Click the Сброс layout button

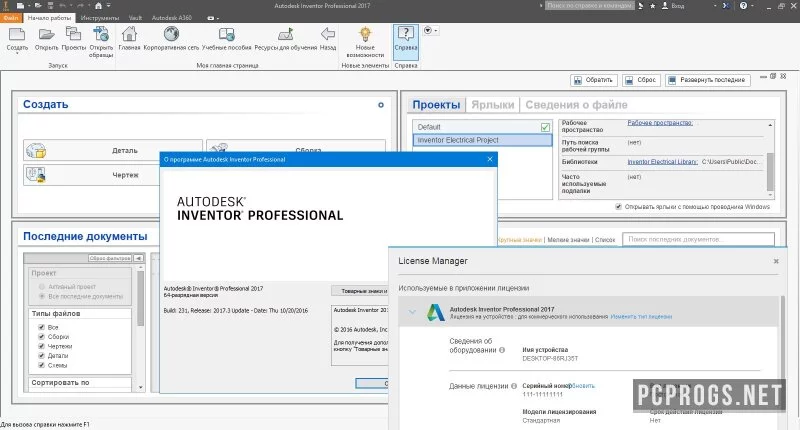(x=641, y=80)
